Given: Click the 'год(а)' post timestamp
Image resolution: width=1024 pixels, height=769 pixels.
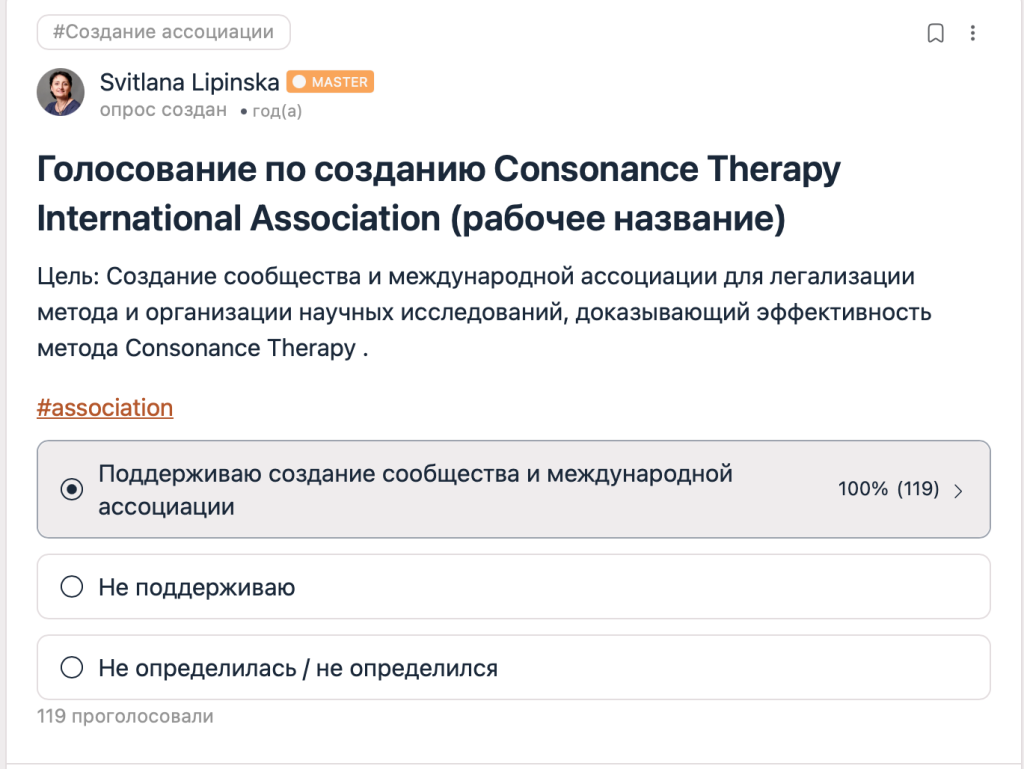Looking at the screenshot, I should click(277, 111).
